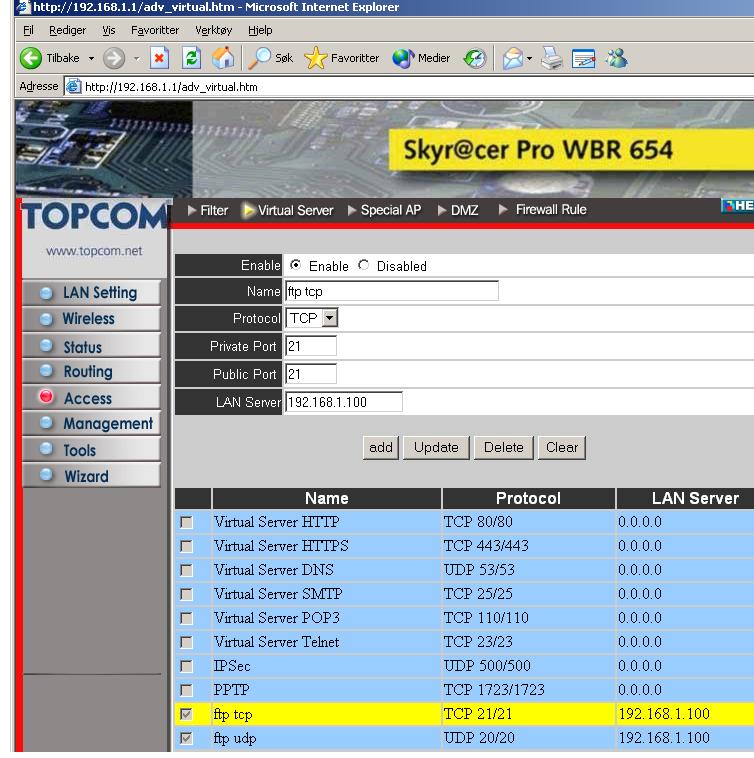The image size is (754, 758).
Task: Click the red Access bullet icon
Action: coord(46,396)
